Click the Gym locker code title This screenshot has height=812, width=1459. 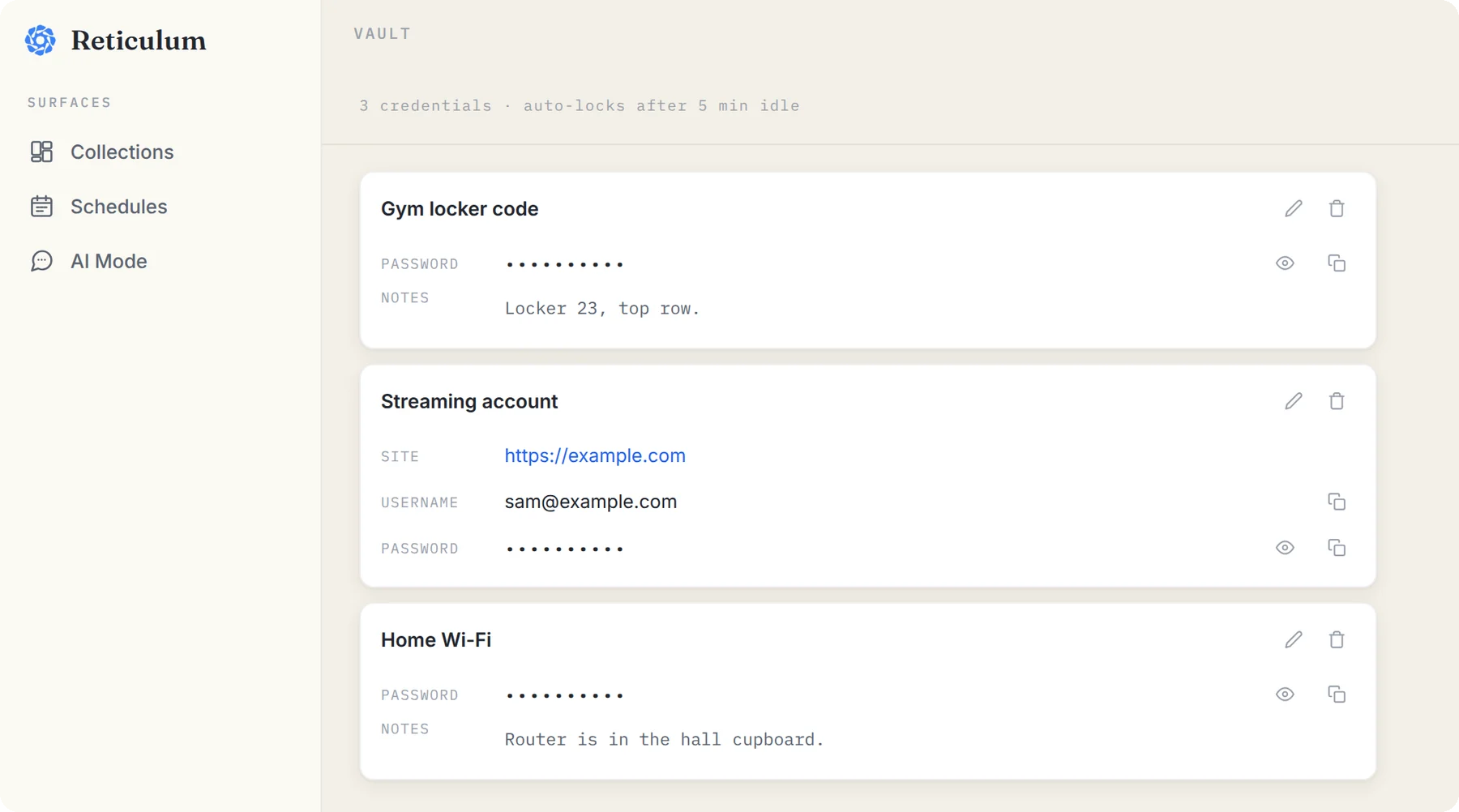pos(460,209)
